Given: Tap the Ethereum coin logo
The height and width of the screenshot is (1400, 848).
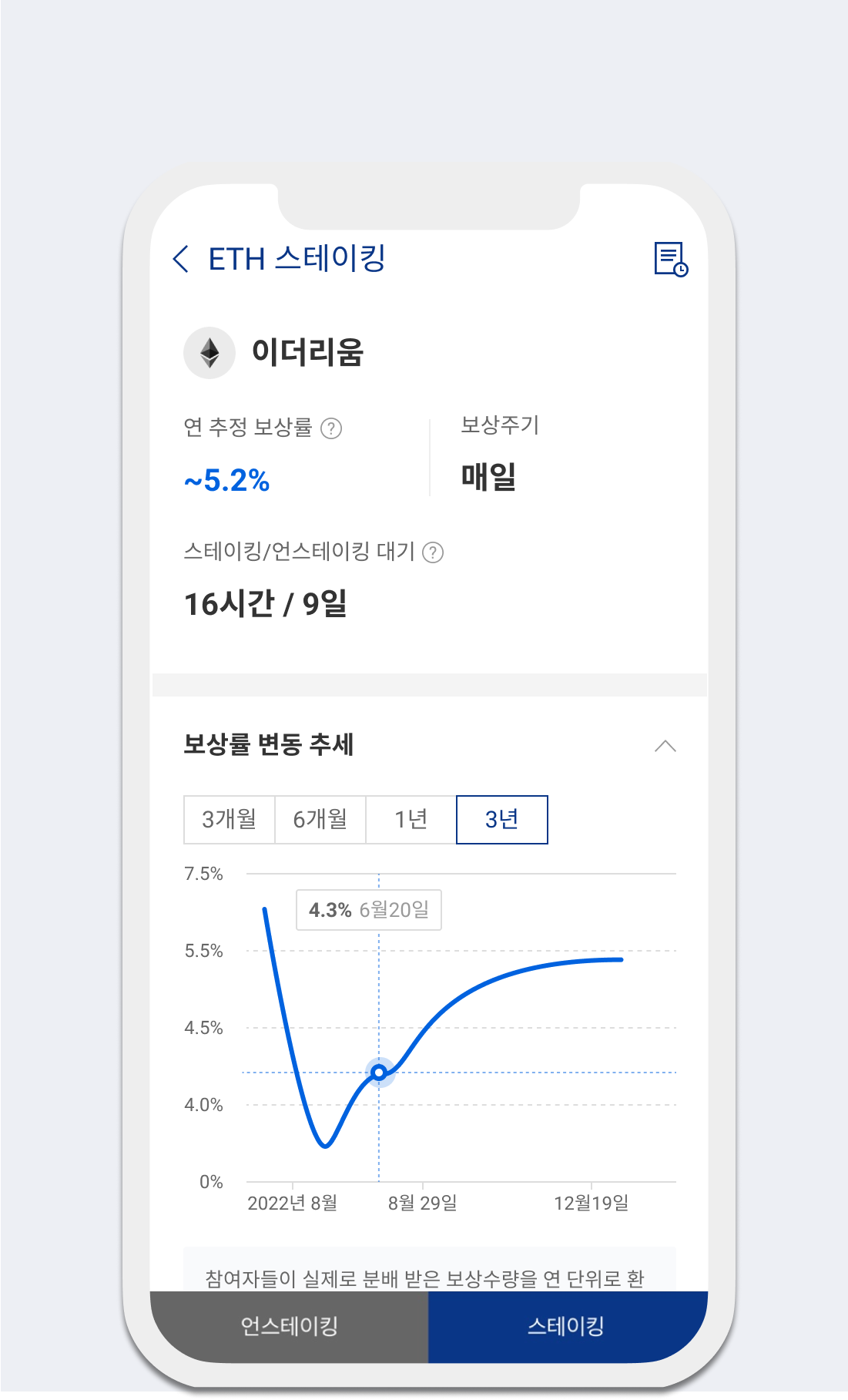Looking at the screenshot, I should pos(209,353).
